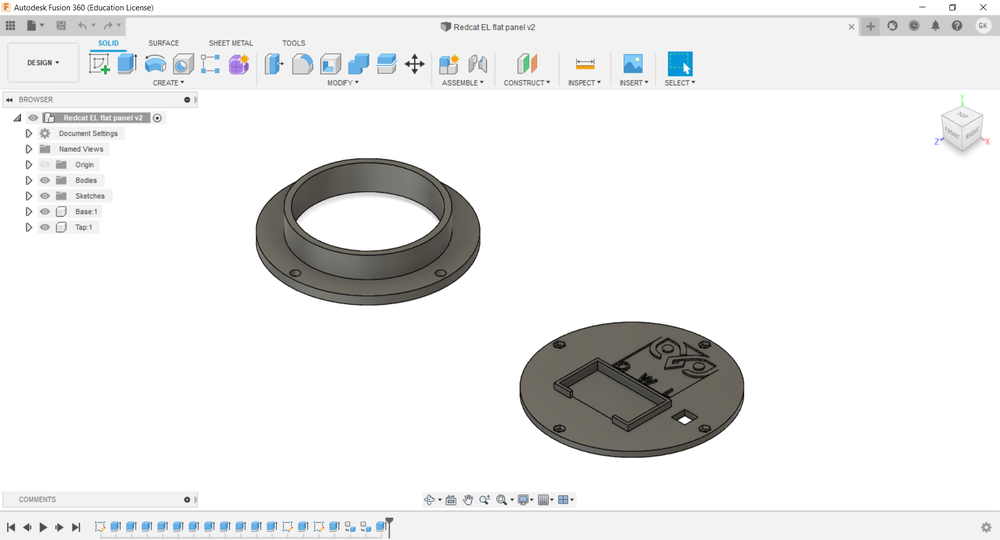Click the Move/Copy arrows icon
Viewport: 1000px width, 540px height.
414,64
